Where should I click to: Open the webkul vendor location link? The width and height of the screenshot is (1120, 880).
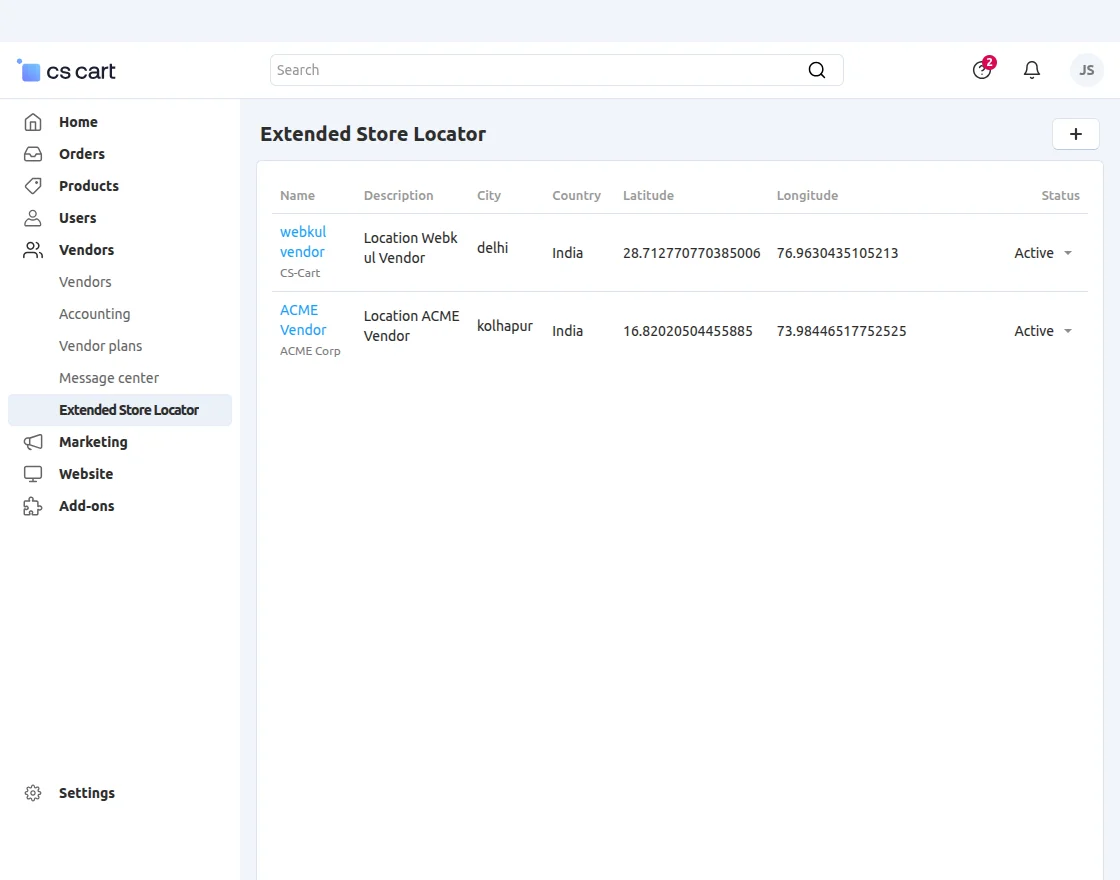(303, 242)
